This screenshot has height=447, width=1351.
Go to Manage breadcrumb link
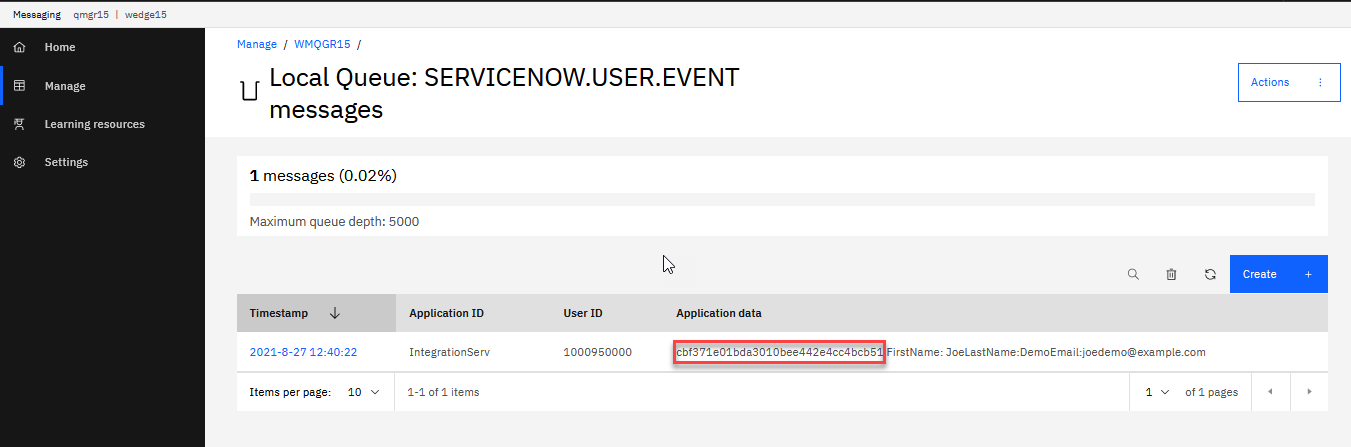click(x=257, y=44)
